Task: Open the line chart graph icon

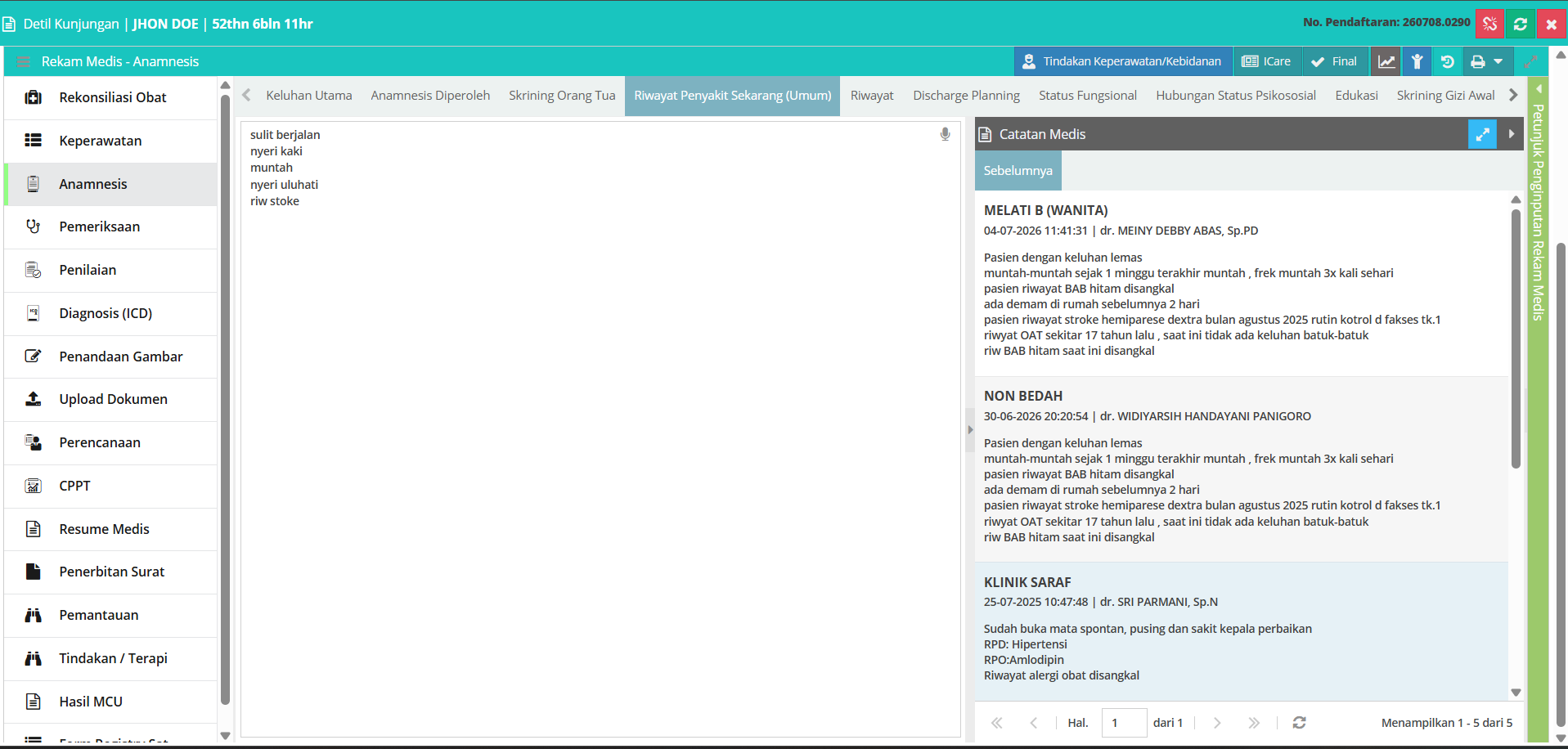Action: (x=1386, y=61)
